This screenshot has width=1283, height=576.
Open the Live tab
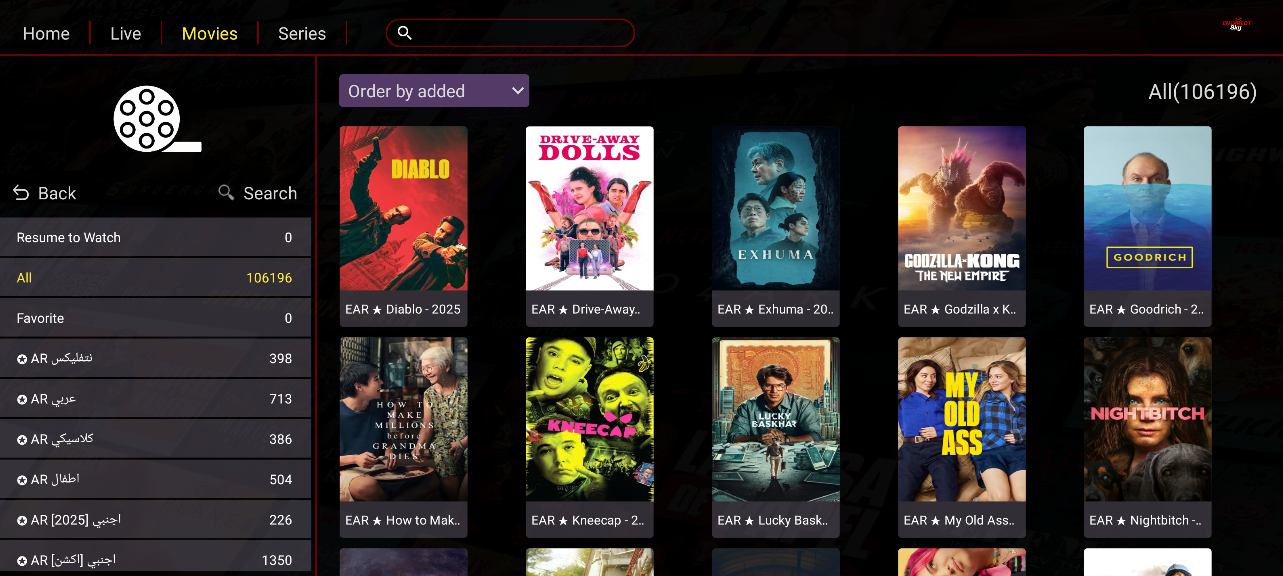pyautogui.click(x=125, y=34)
